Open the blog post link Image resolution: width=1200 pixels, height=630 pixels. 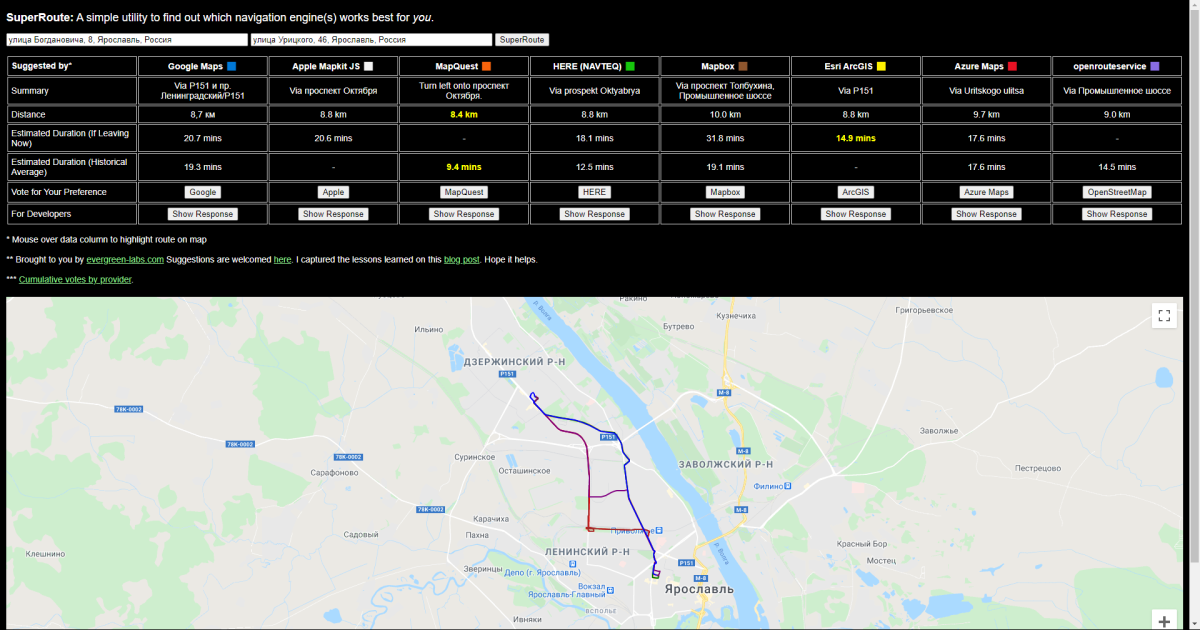point(463,260)
